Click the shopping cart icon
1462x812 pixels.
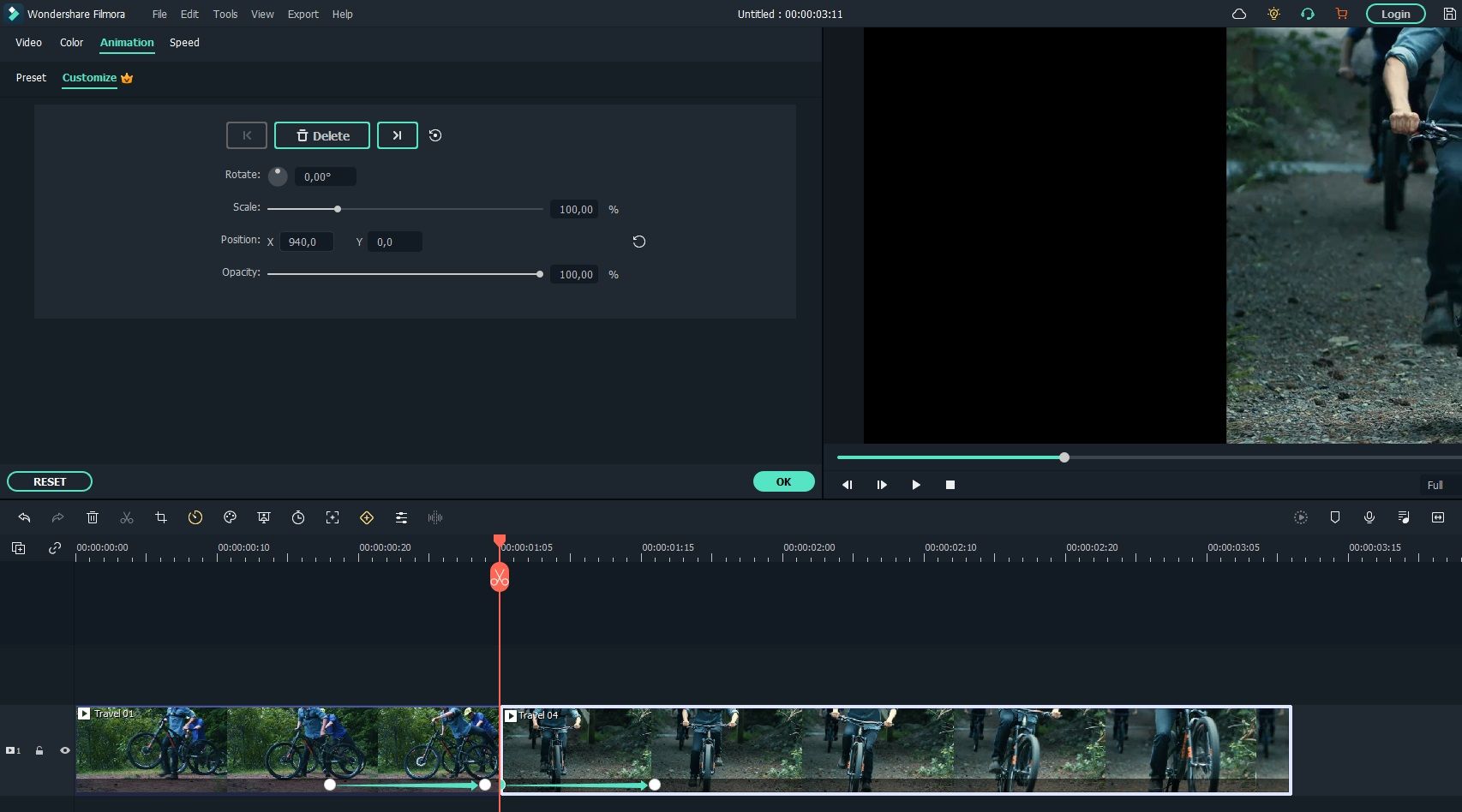pos(1341,14)
